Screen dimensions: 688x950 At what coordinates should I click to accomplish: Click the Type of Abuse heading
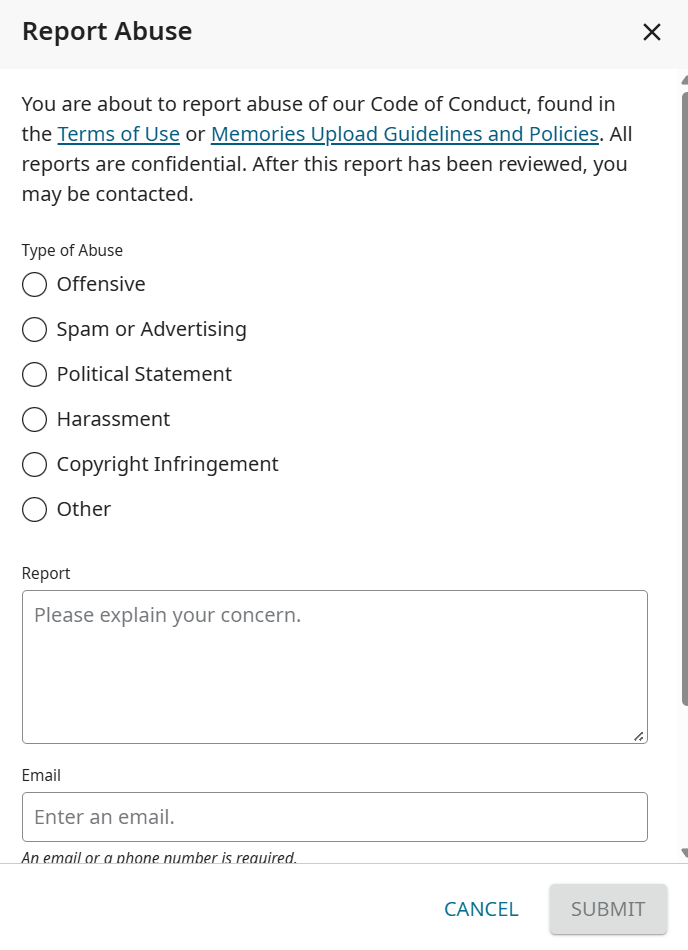[x=72, y=250]
